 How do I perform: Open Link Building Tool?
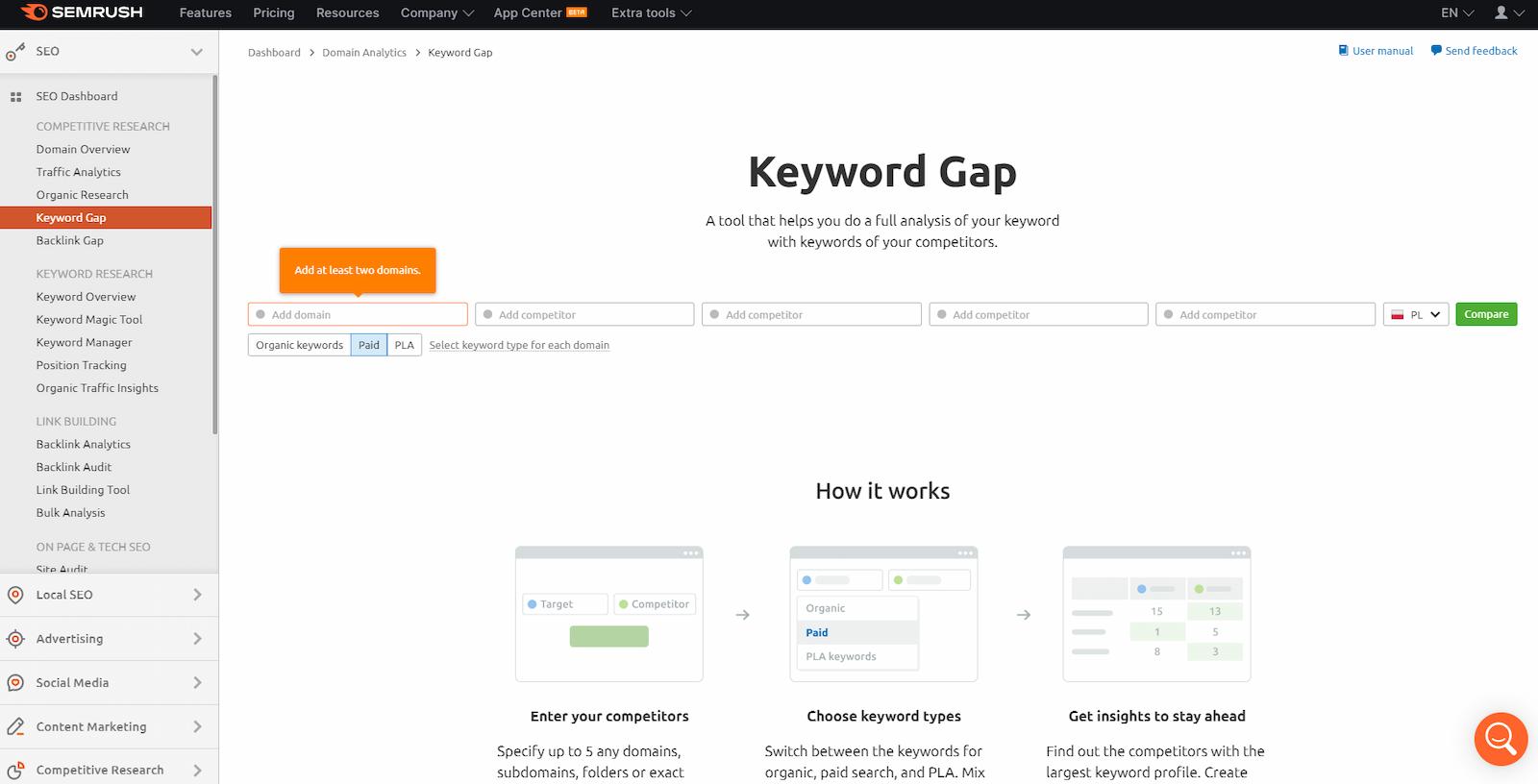click(83, 490)
